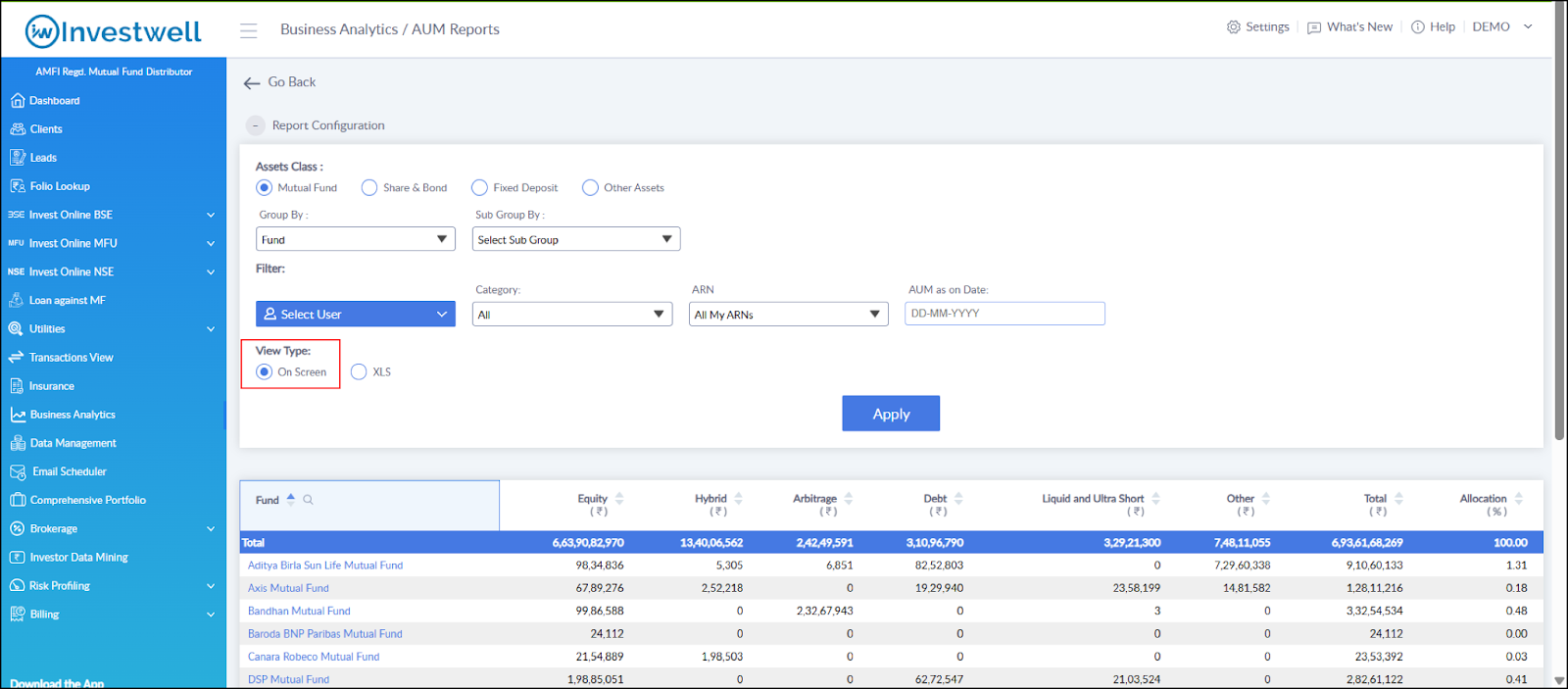
Task: Click the Comprehensive Portfolio icon
Action: [x=18, y=500]
